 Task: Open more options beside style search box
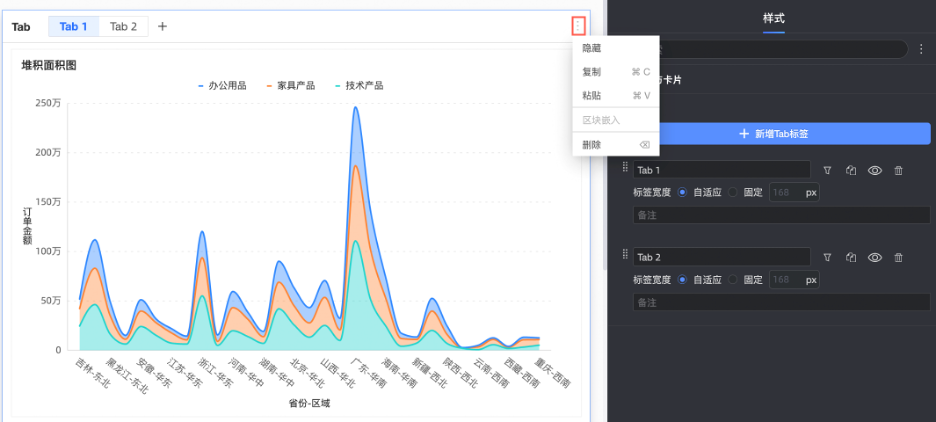(x=920, y=49)
